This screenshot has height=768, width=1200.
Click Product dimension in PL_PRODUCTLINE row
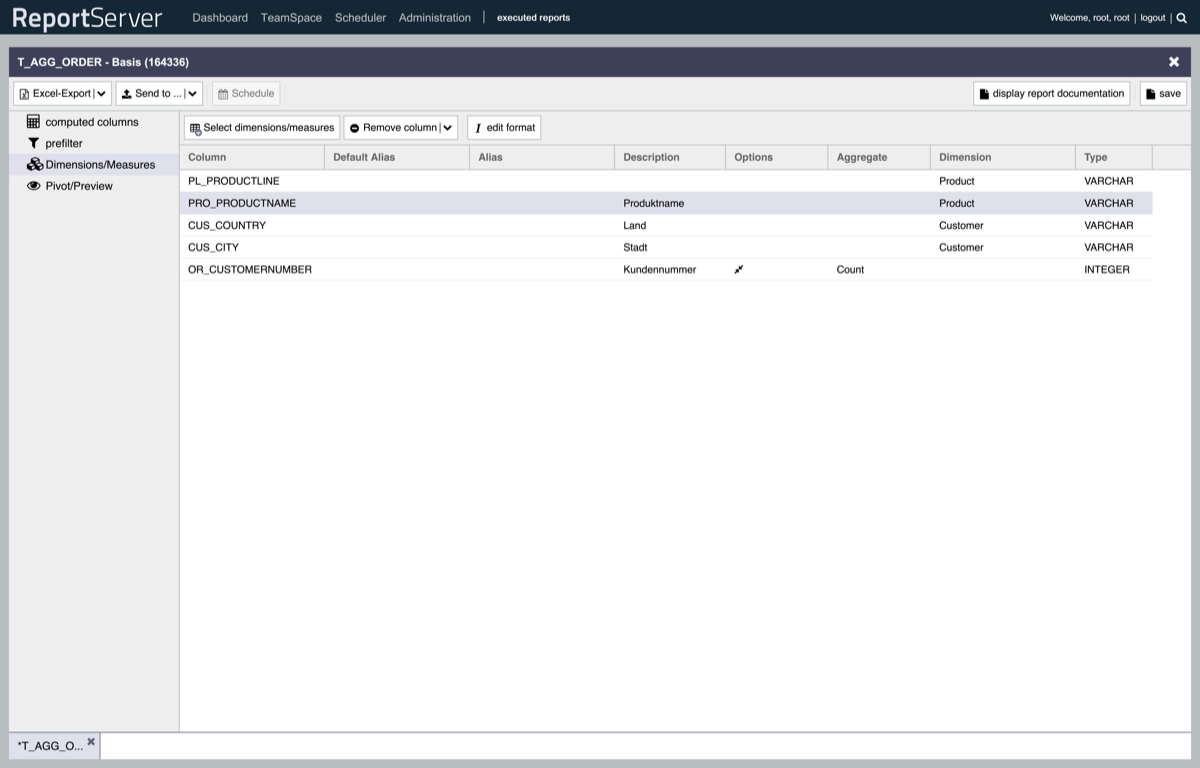click(957, 181)
